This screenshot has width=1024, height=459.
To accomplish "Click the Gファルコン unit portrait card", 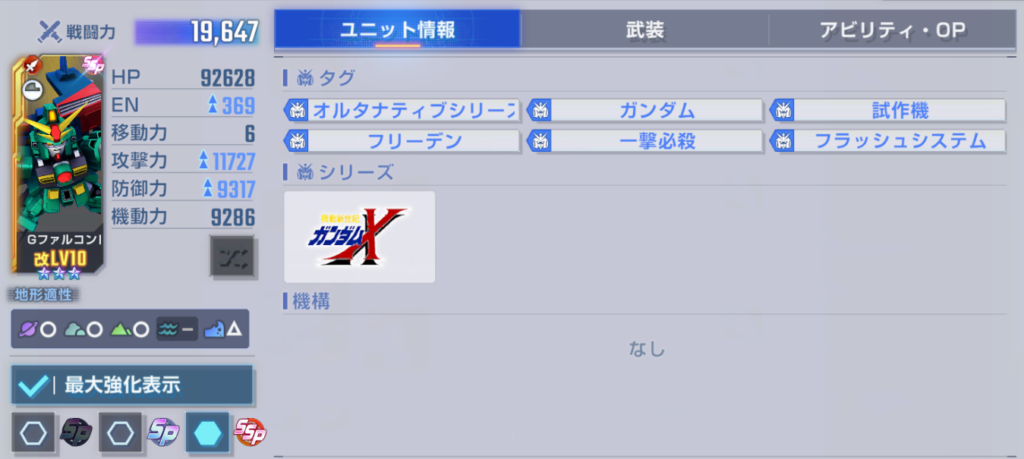I will (x=57, y=166).
